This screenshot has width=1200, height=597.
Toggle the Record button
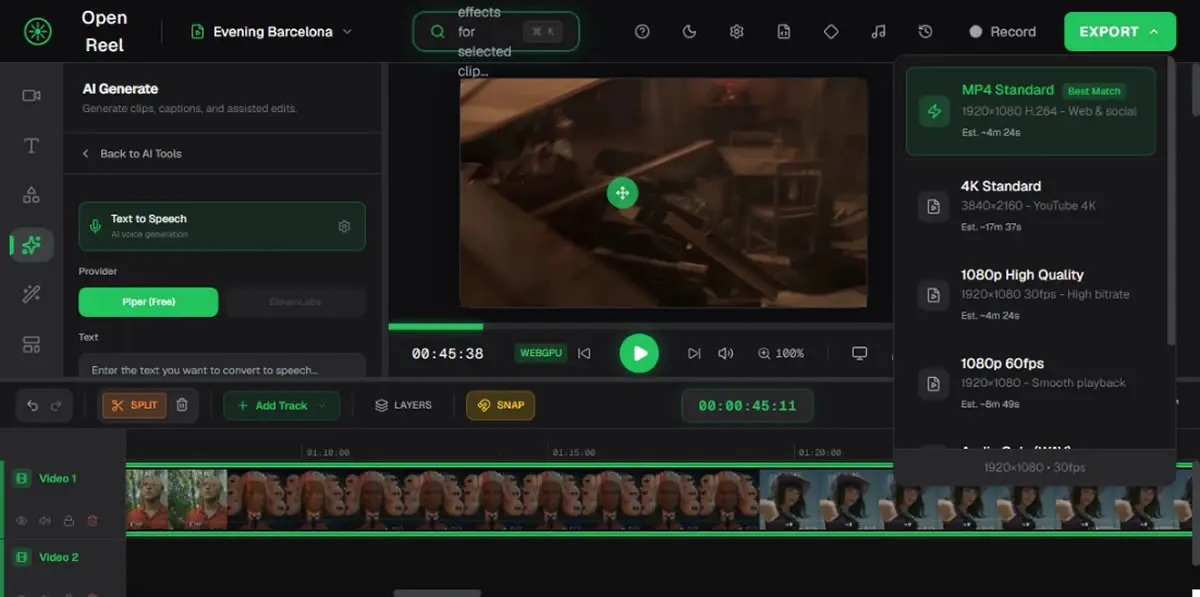(1002, 32)
